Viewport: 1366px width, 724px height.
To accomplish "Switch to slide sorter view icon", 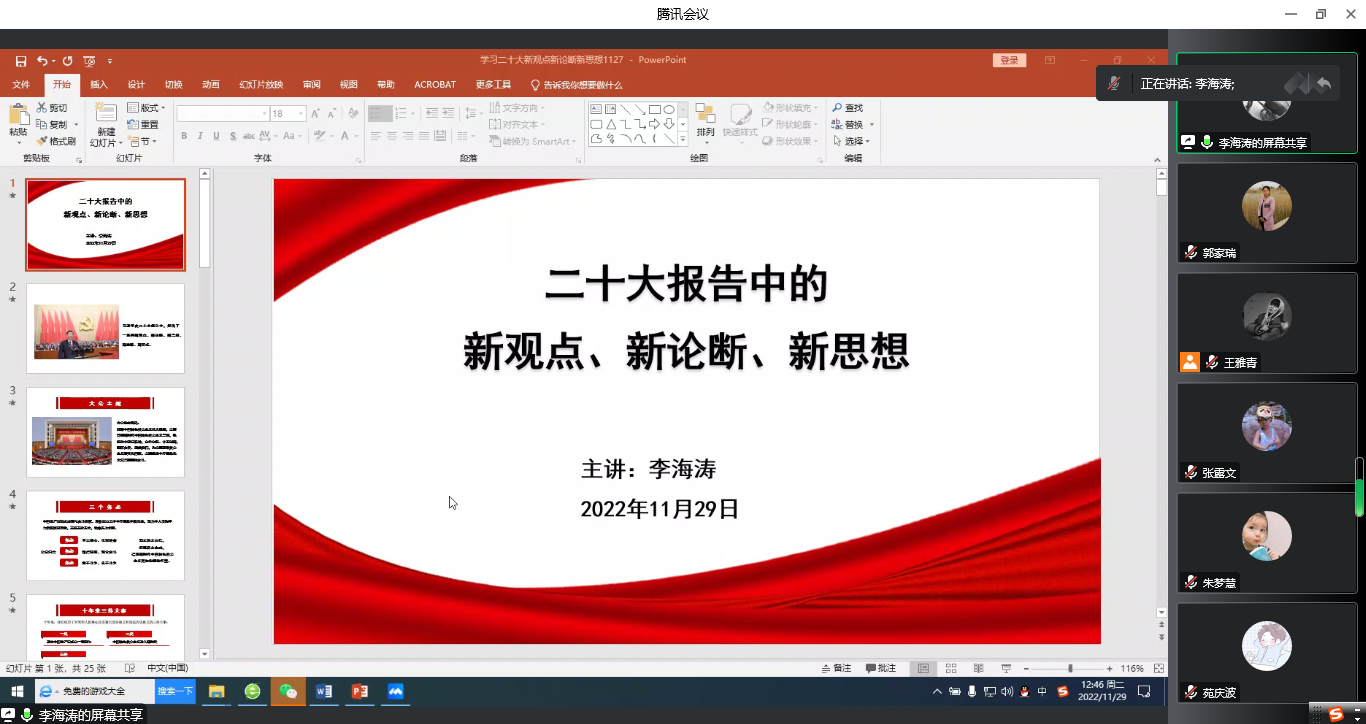I will pos(950,668).
